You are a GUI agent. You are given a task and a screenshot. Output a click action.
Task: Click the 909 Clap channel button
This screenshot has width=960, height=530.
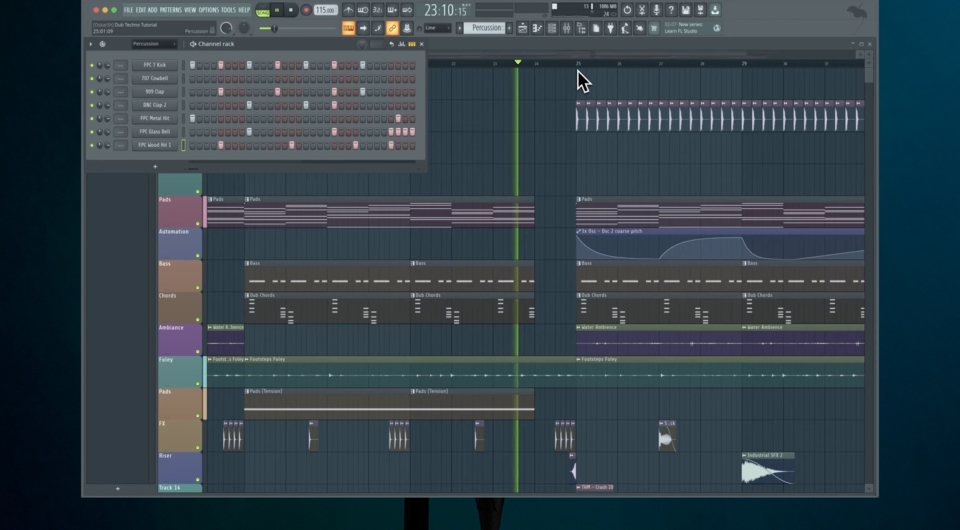pyautogui.click(x=155, y=92)
